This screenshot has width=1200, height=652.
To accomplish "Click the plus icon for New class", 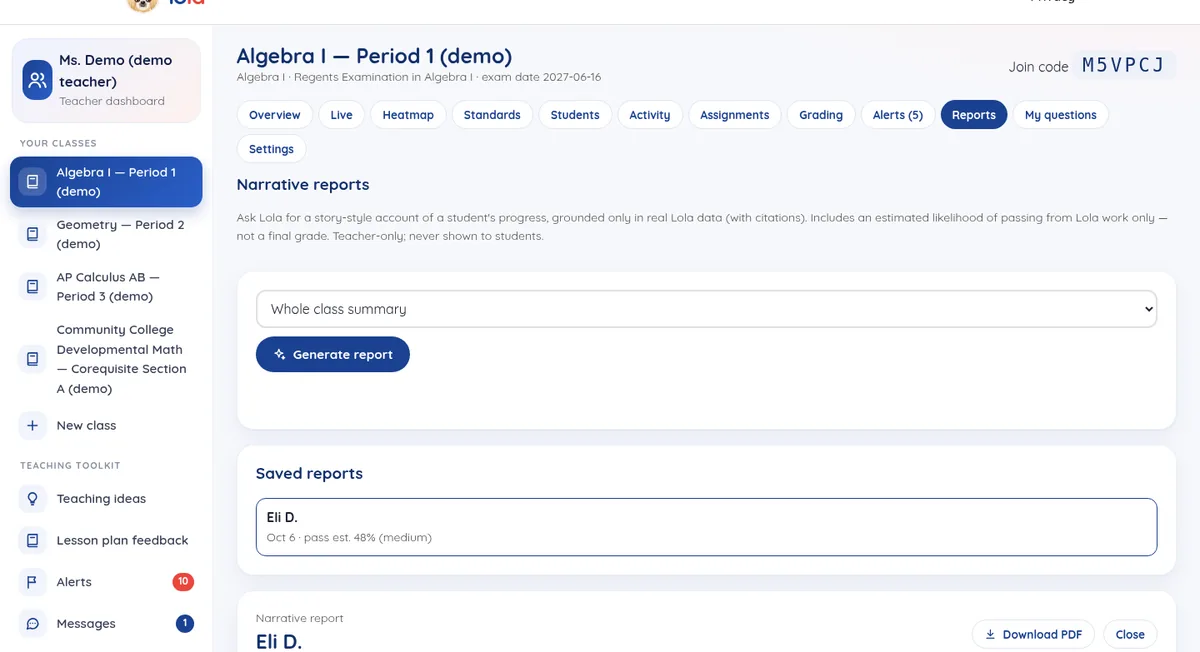I will pyautogui.click(x=32, y=426).
